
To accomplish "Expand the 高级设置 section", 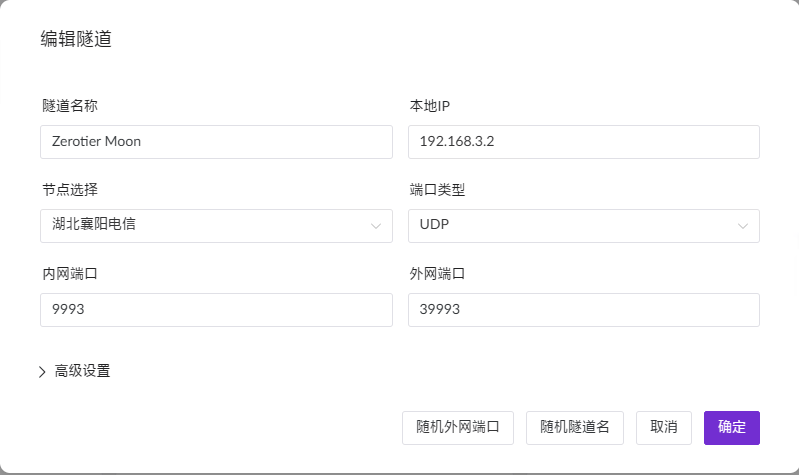I will [x=75, y=371].
